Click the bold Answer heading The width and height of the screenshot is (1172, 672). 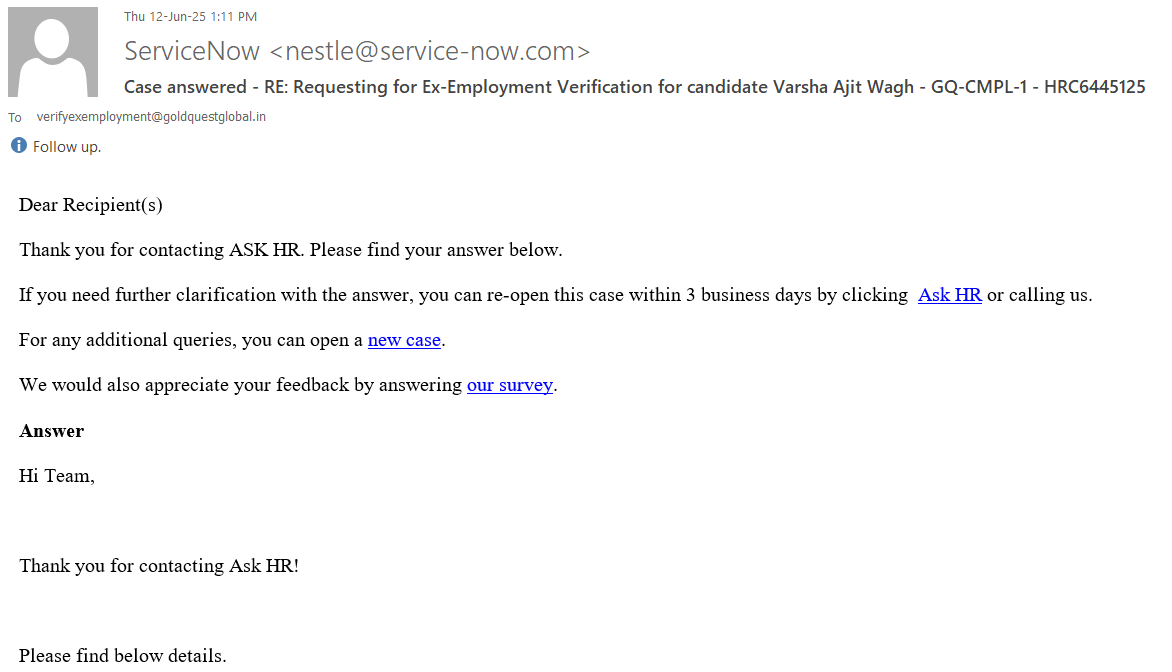pyautogui.click(x=51, y=431)
